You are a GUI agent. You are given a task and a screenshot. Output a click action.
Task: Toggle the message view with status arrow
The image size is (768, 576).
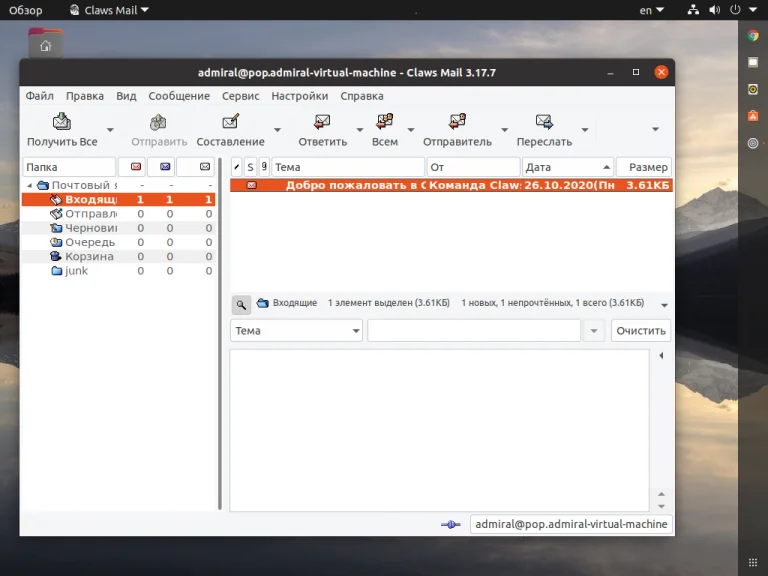click(664, 305)
